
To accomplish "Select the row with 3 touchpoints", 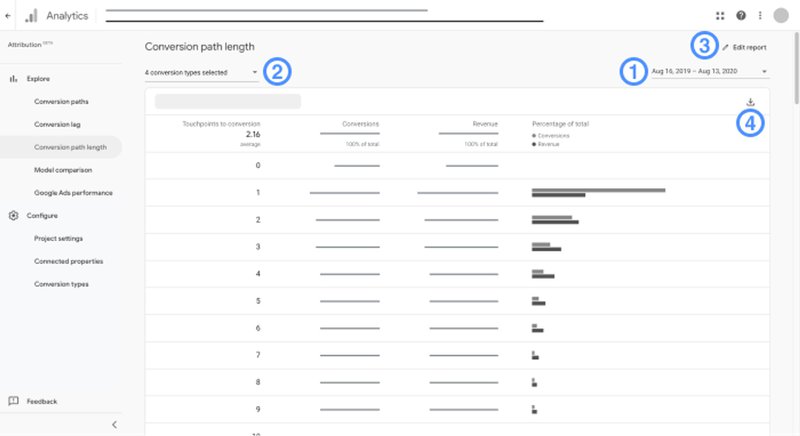I will coord(457,247).
